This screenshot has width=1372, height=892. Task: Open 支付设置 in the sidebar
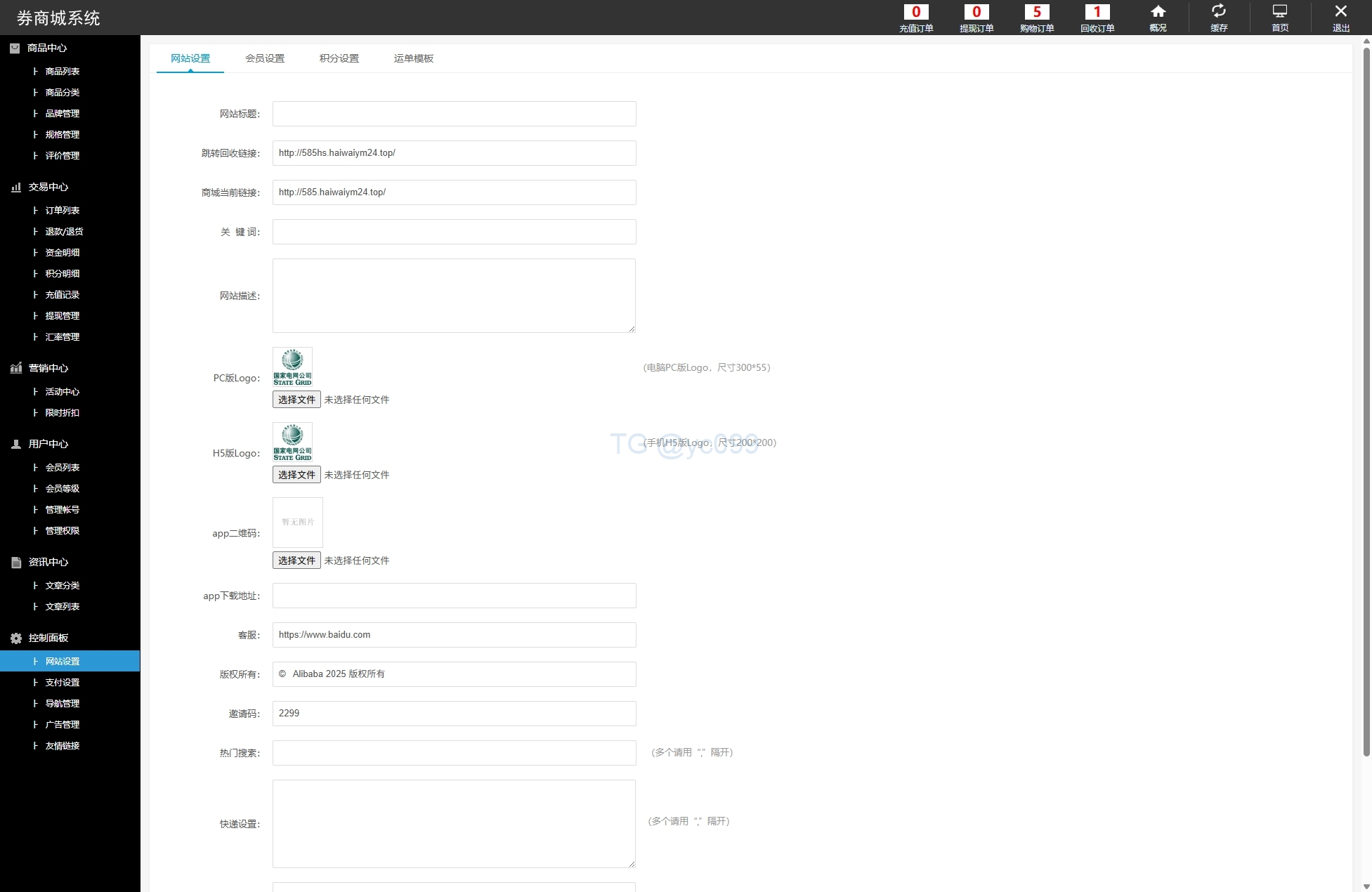pos(63,682)
